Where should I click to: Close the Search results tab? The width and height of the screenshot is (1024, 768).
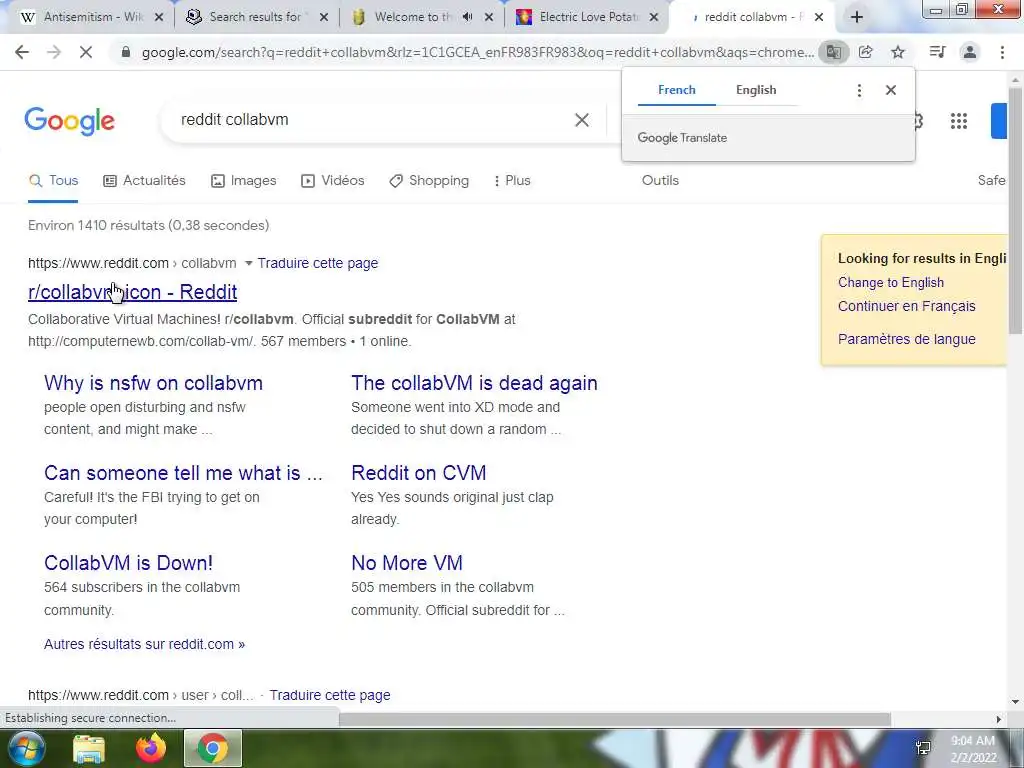[x=323, y=18]
